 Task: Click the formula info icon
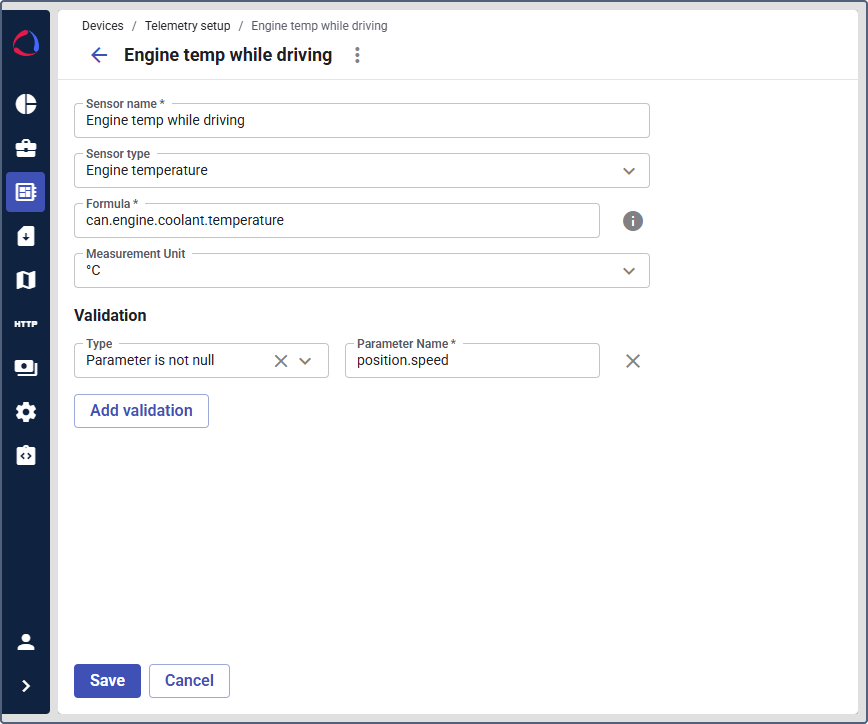pos(633,221)
